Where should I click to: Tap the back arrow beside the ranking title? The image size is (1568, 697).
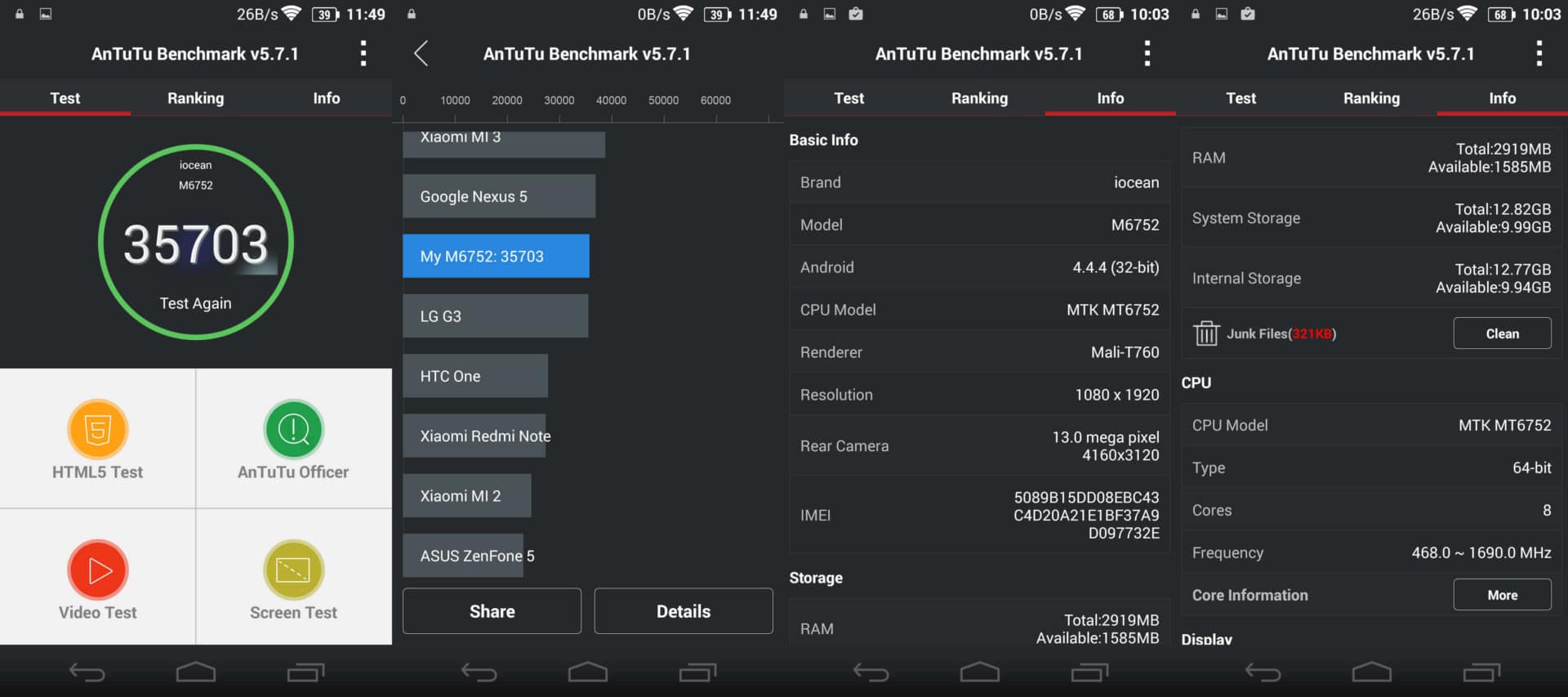click(421, 54)
